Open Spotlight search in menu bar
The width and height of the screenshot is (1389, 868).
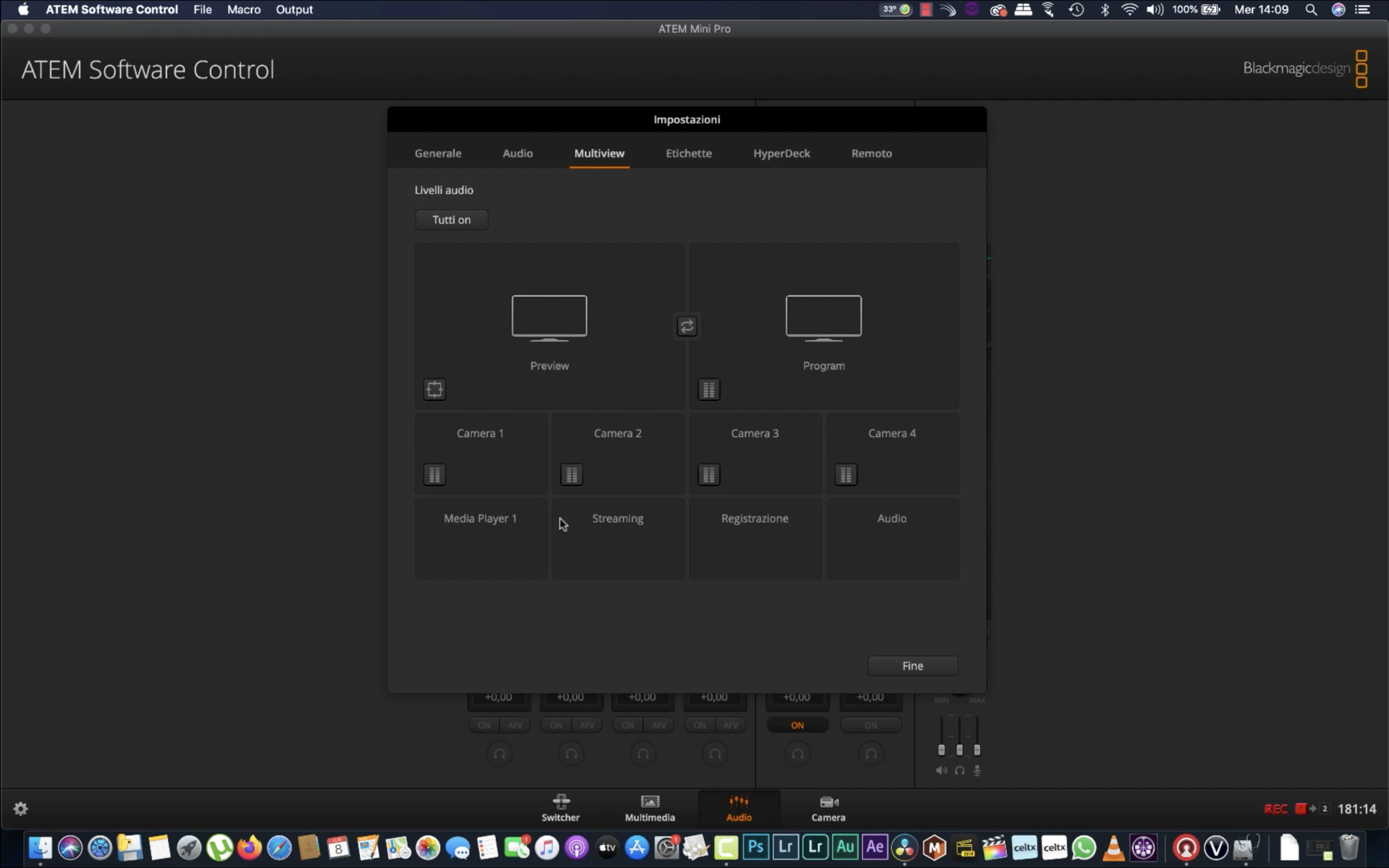1311,9
